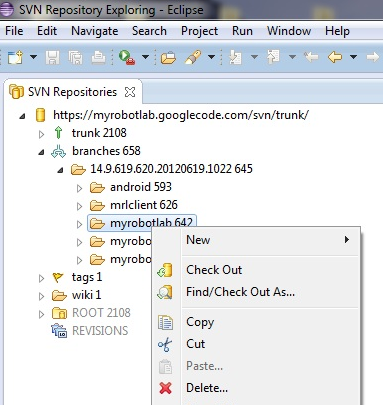Screen dimensions: 383x405
Task: Click the yellow repository cylinder icon
Action: (40, 115)
